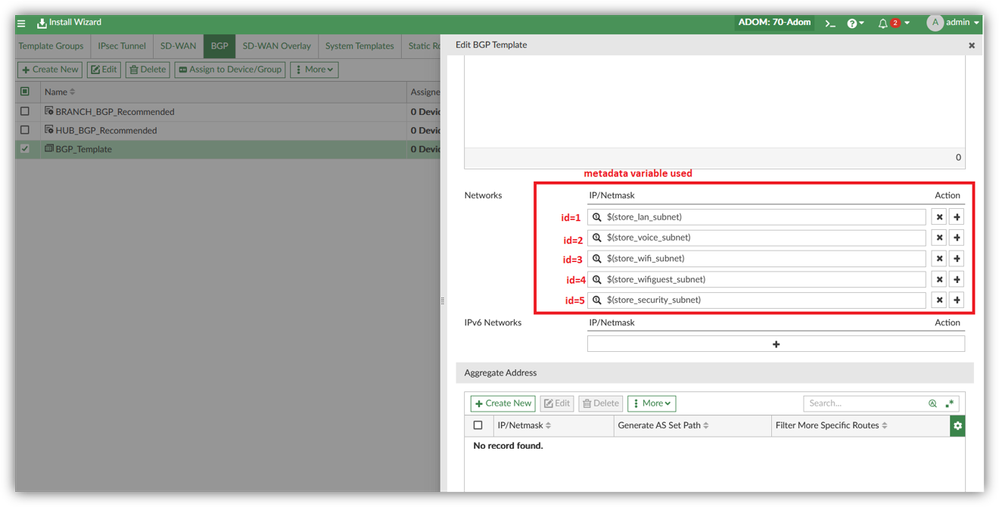Click the $(store_lan_subnet) network field
The image size is (999, 507).
[x=756, y=217]
